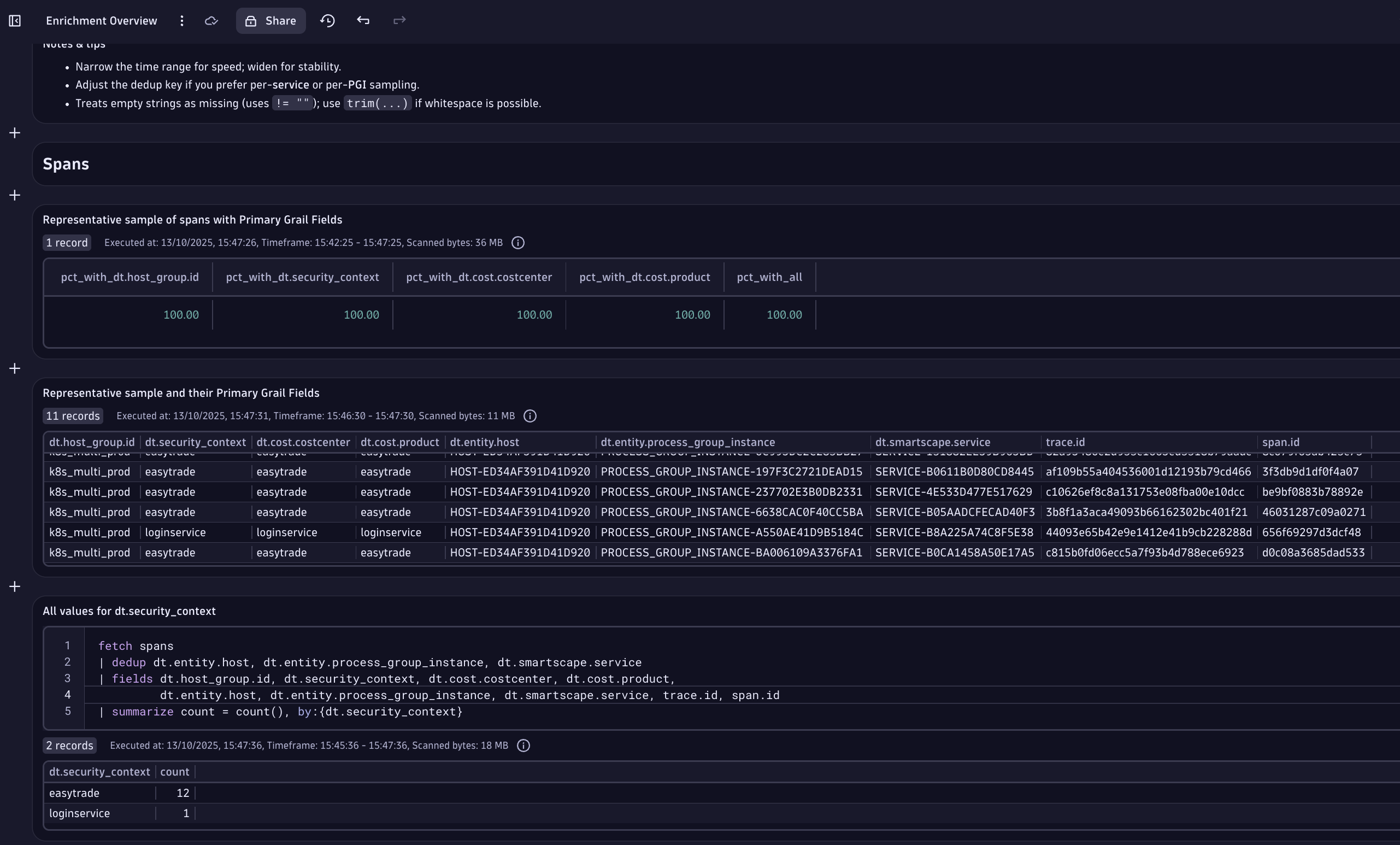Open info icon beside Scanned bytes 36 MB
Image resolution: width=1400 pixels, height=845 pixels.
pos(517,243)
